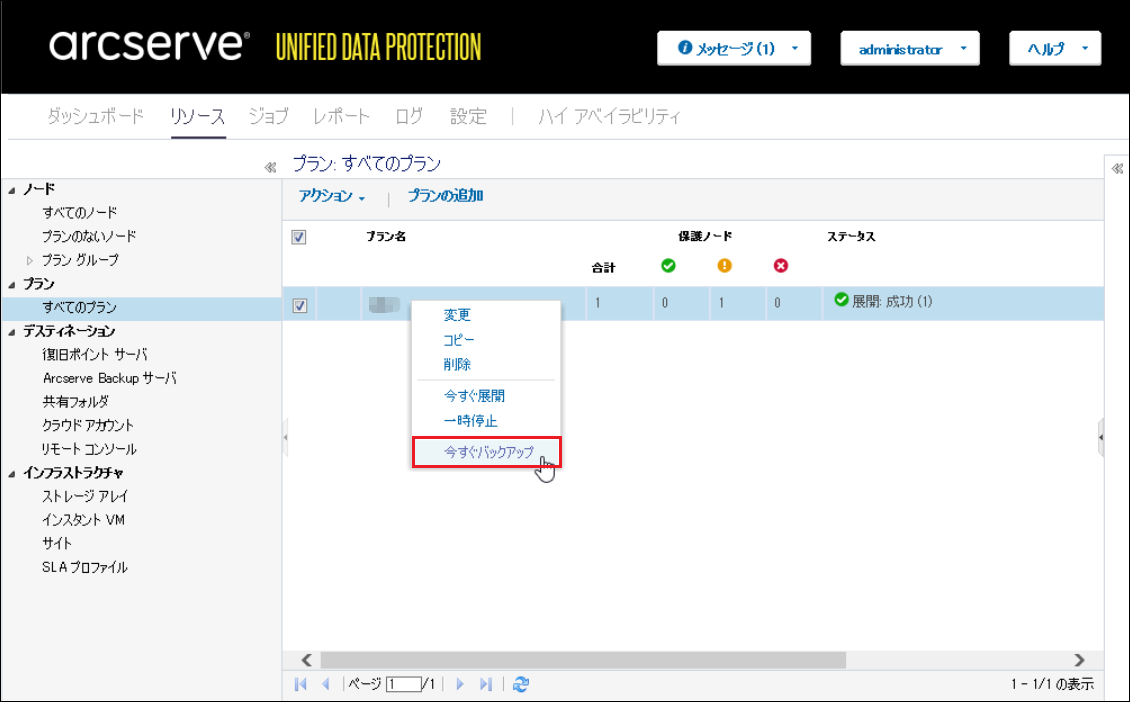
Task: Choose 一時停止 in the context menu
Action: [470, 420]
